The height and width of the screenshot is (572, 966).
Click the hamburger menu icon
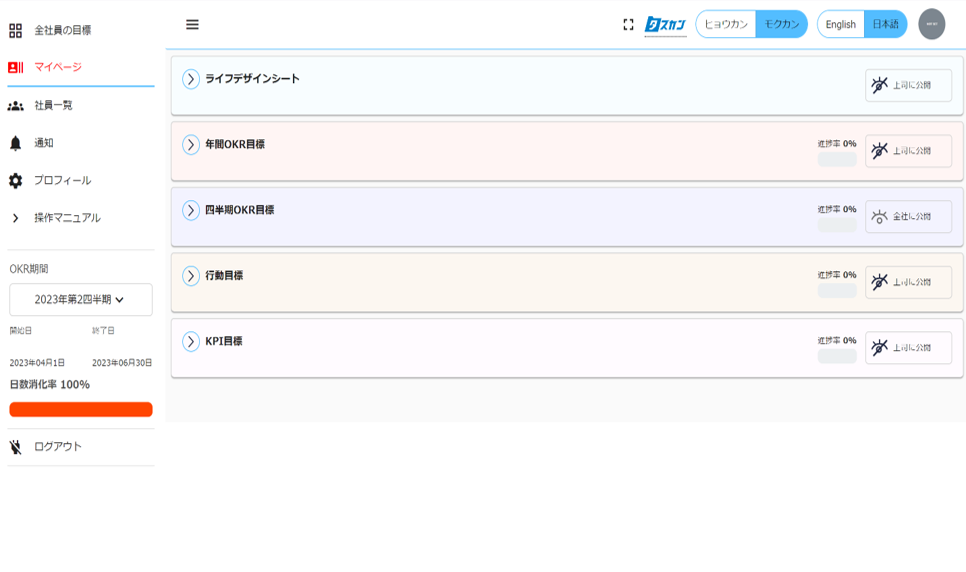(x=192, y=24)
